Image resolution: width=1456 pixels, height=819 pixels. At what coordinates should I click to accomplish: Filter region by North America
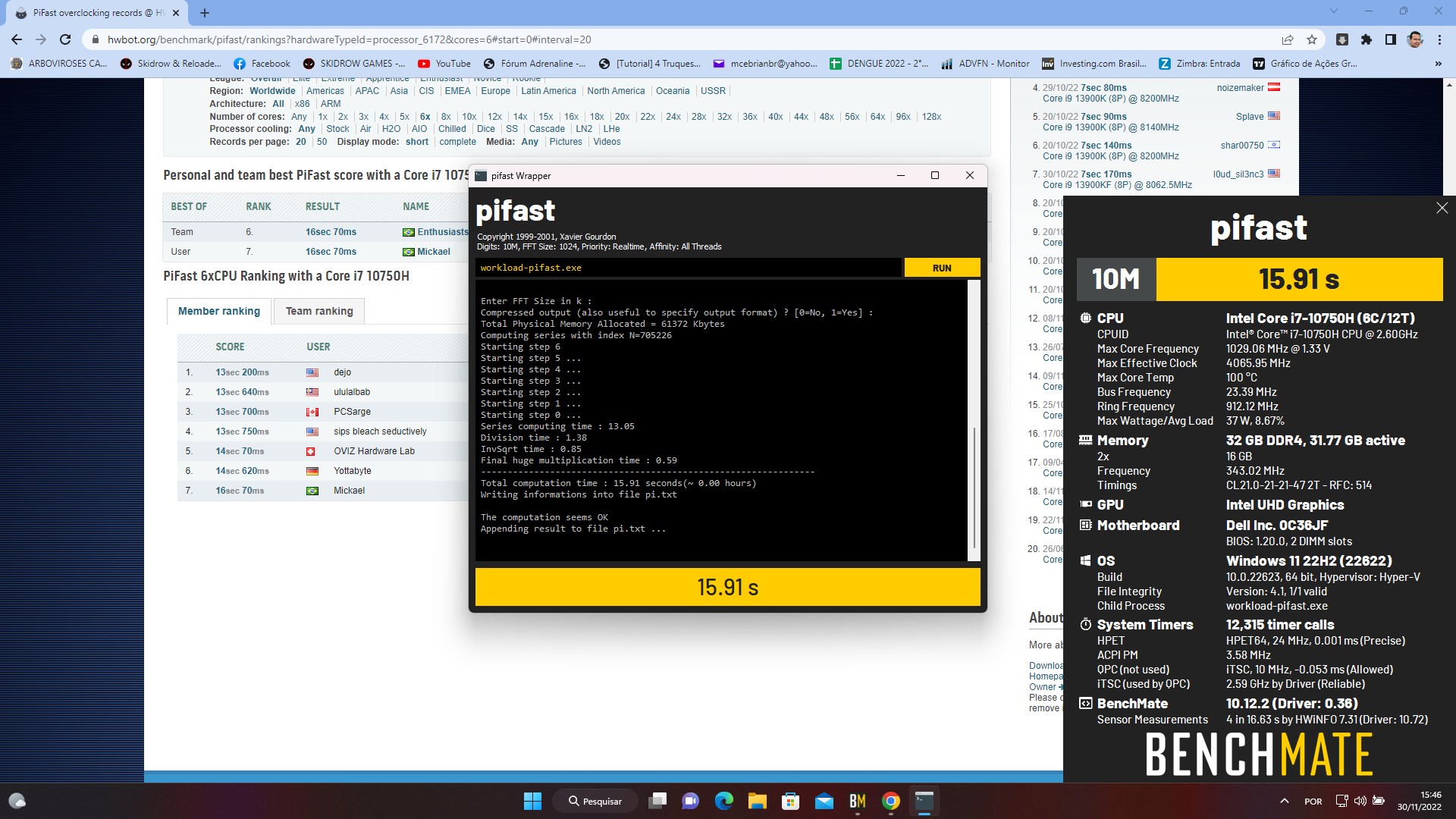[x=616, y=91]
